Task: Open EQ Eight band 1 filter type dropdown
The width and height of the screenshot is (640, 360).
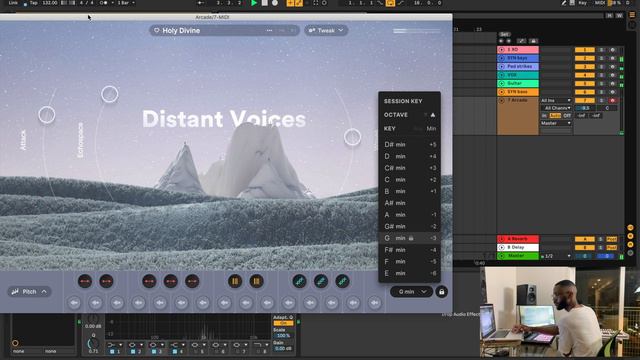Action: pyautogui.click(x=115, y=345)
